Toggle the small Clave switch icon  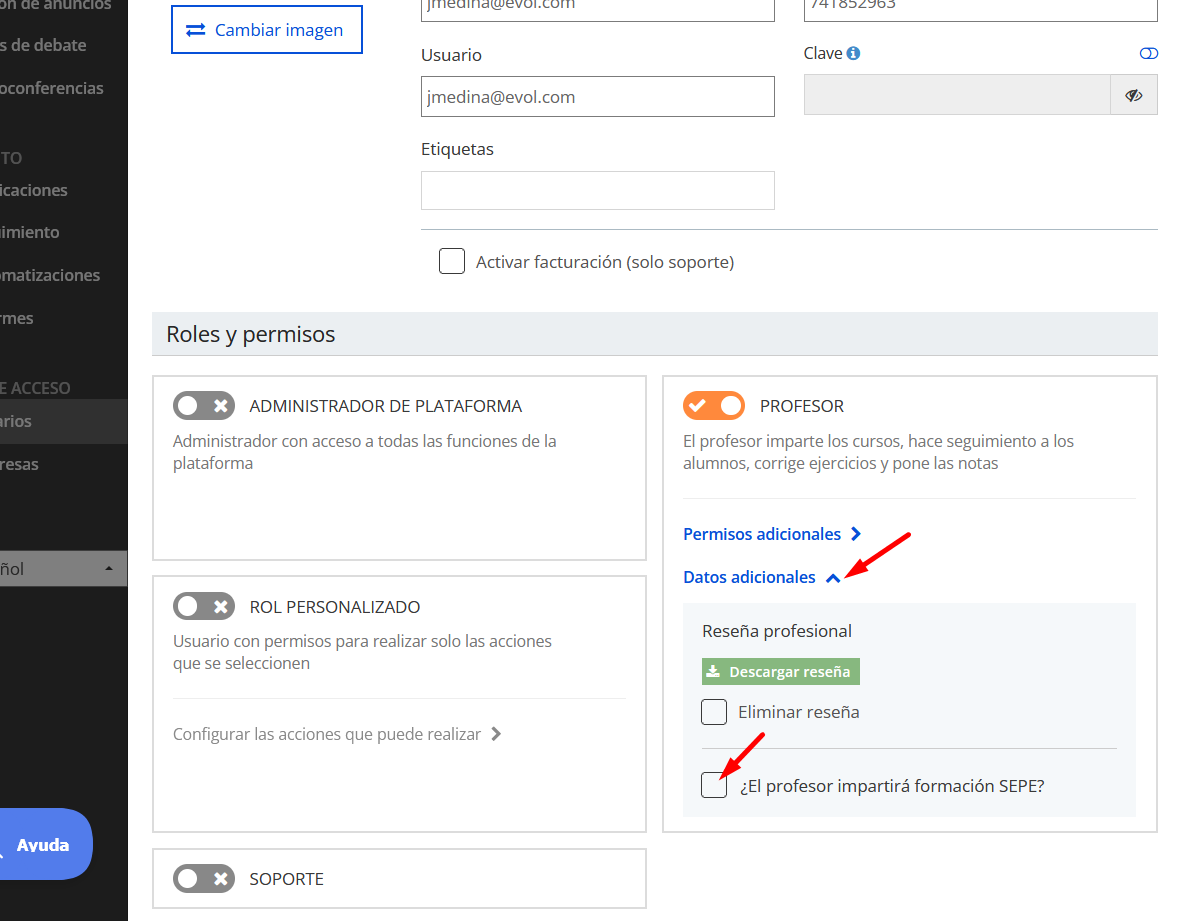point(1148,53)
